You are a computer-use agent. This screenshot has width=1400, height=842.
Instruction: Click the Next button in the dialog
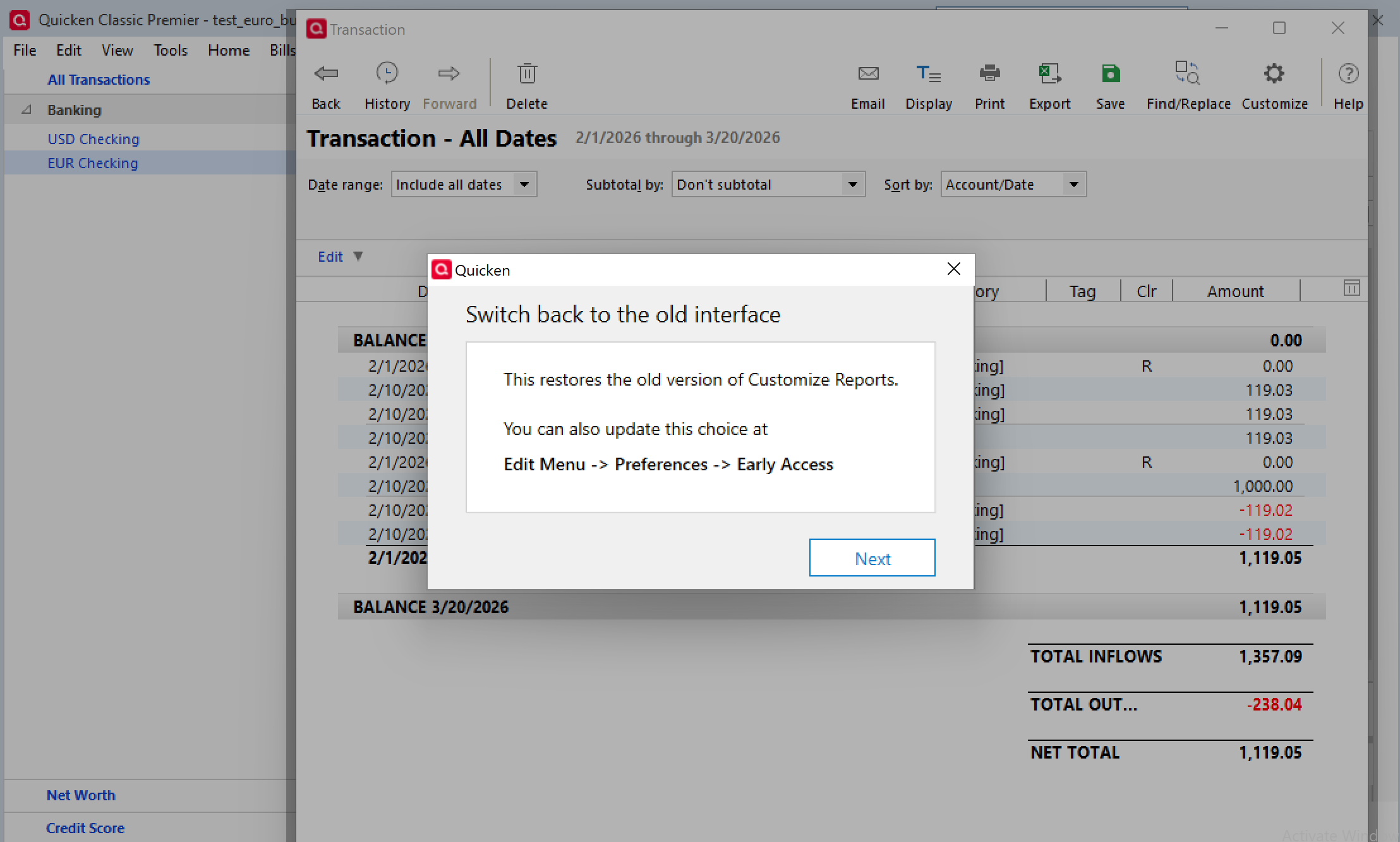[872, 558]
